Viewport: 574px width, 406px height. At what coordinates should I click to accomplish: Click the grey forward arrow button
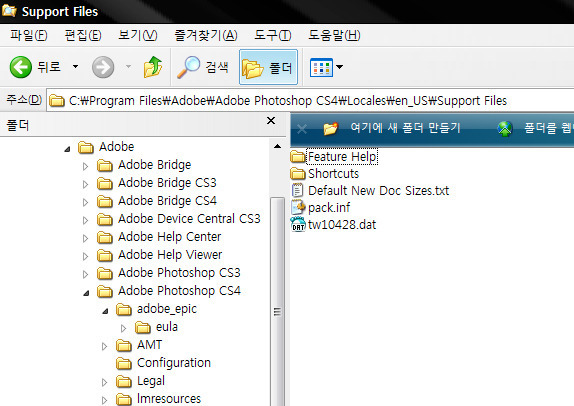(103, 67)
